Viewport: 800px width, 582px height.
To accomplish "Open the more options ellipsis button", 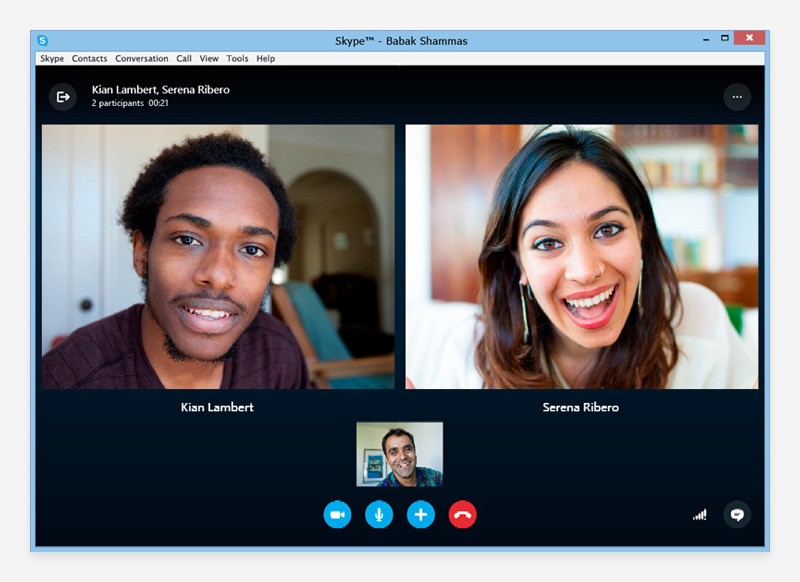I will pos(737,97).
